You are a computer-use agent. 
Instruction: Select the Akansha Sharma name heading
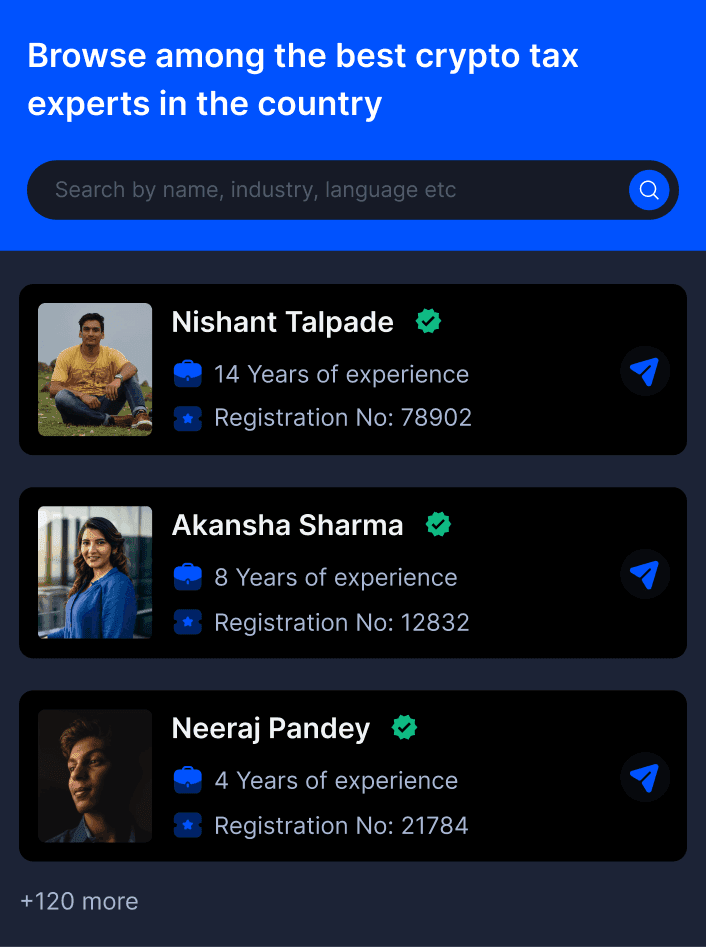287,525
